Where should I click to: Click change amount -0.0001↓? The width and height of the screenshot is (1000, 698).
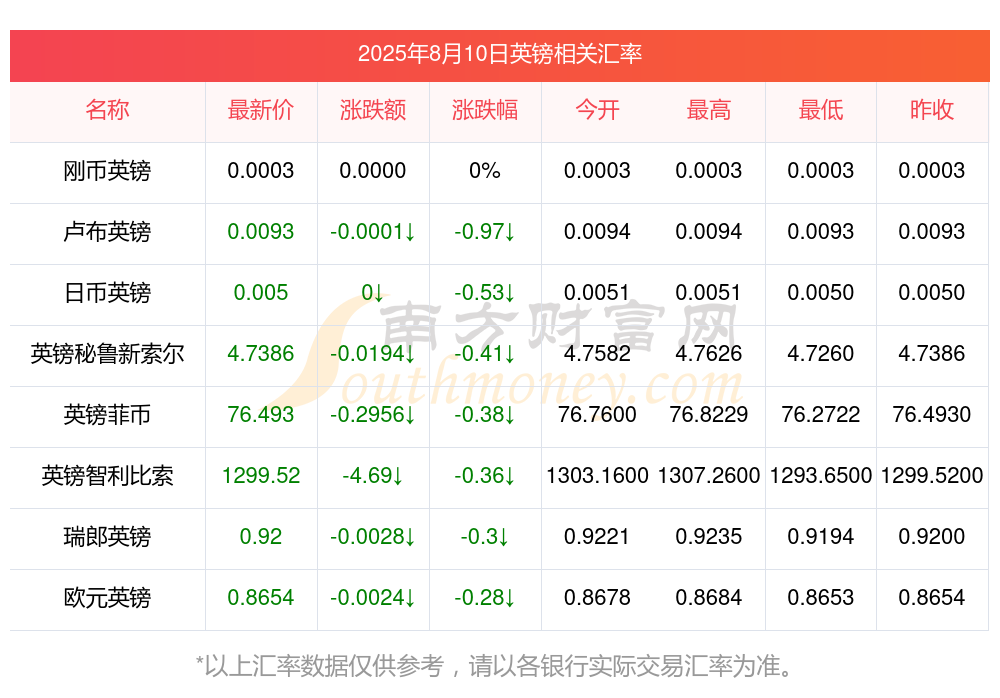(373, 232)
